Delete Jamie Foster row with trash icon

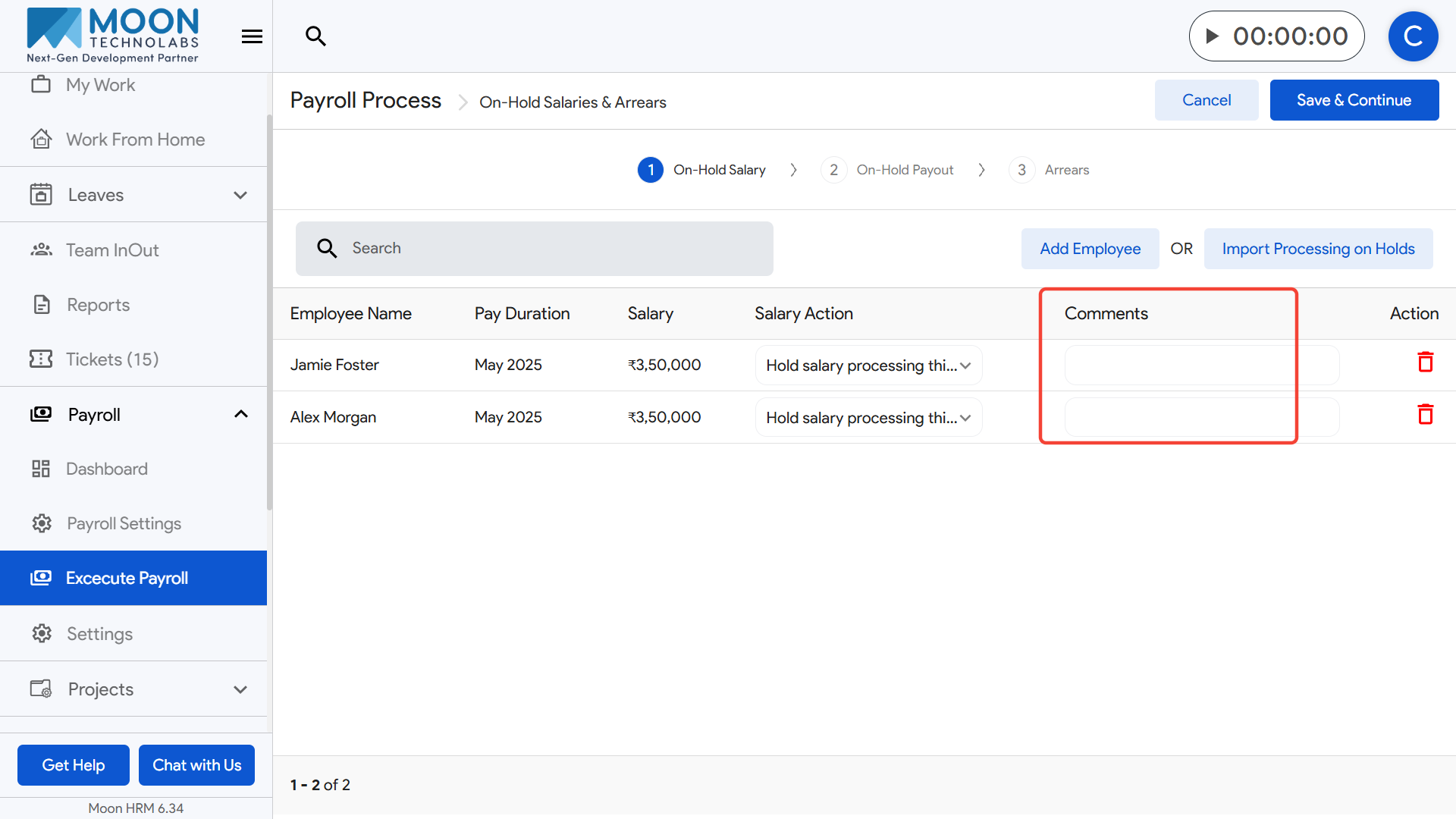(1425, 362)
